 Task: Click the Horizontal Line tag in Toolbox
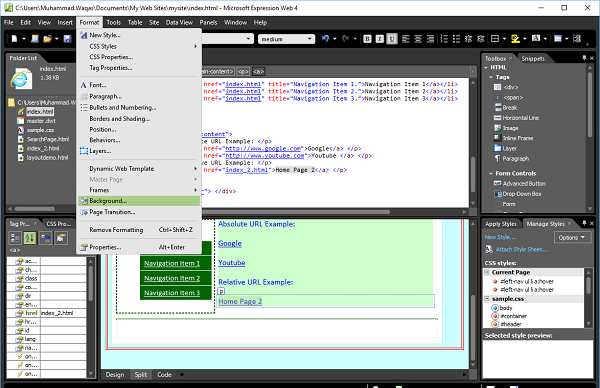[x=520, y=118]
